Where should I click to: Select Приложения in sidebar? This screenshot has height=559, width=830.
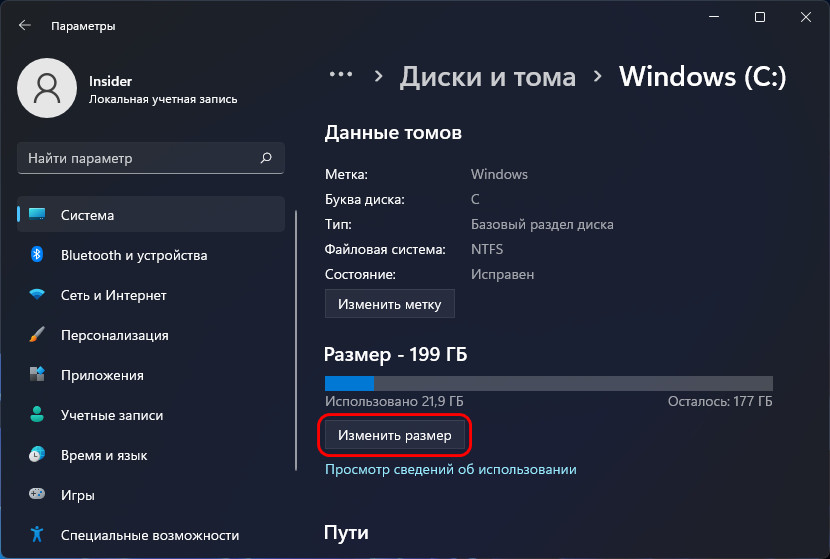[151, 375]
